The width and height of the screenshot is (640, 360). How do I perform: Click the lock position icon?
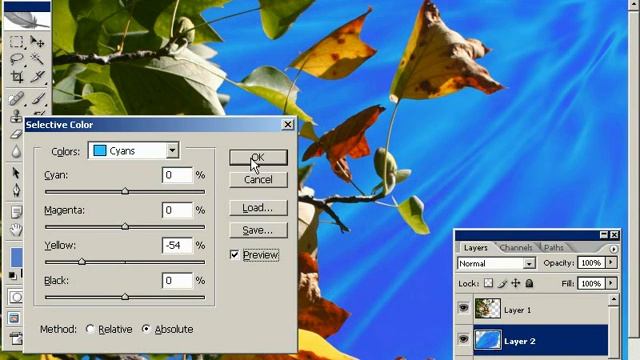pyautogui.click(x=516, y=283)
